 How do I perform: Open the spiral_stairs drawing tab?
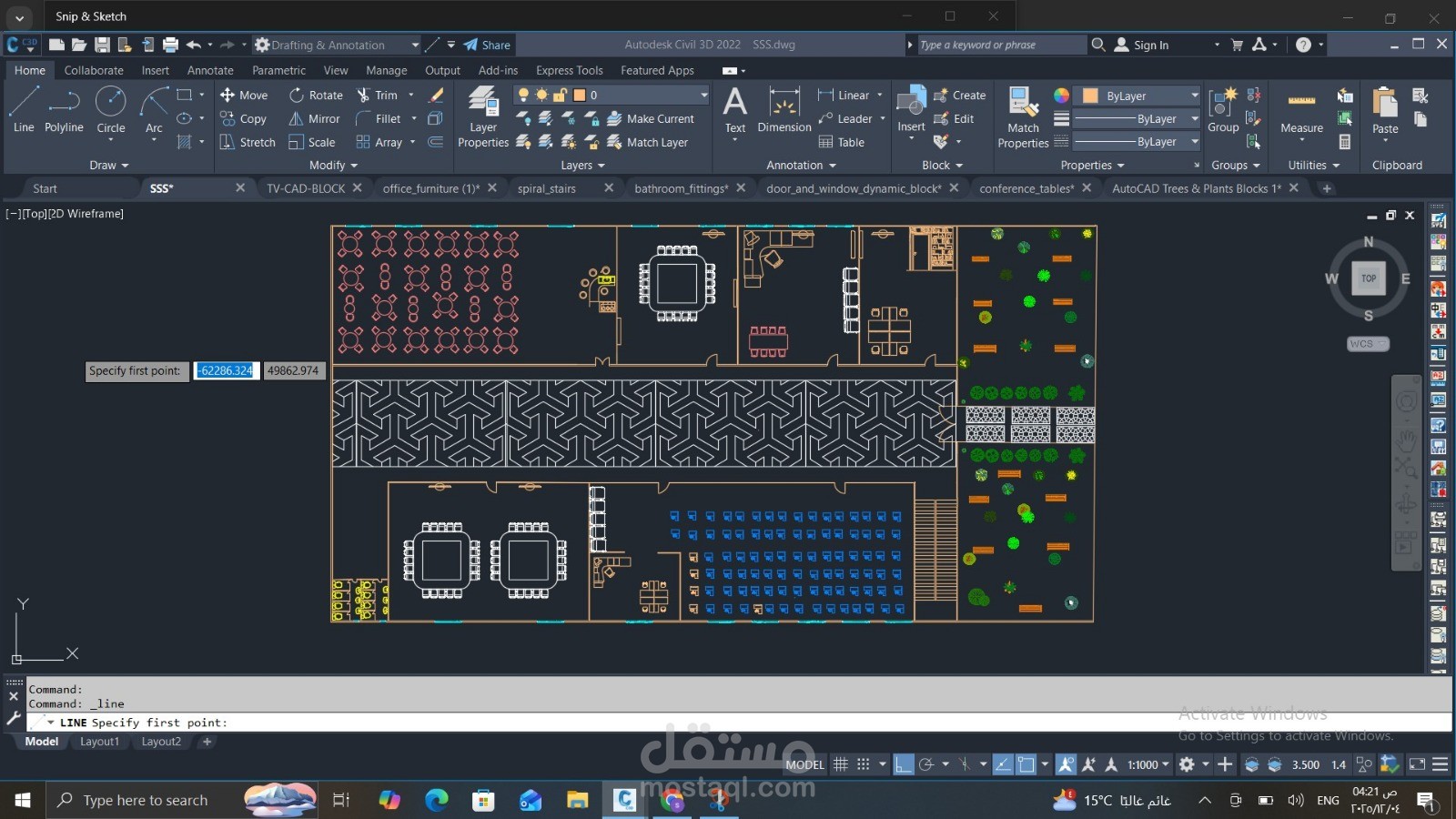pos(548,188)
